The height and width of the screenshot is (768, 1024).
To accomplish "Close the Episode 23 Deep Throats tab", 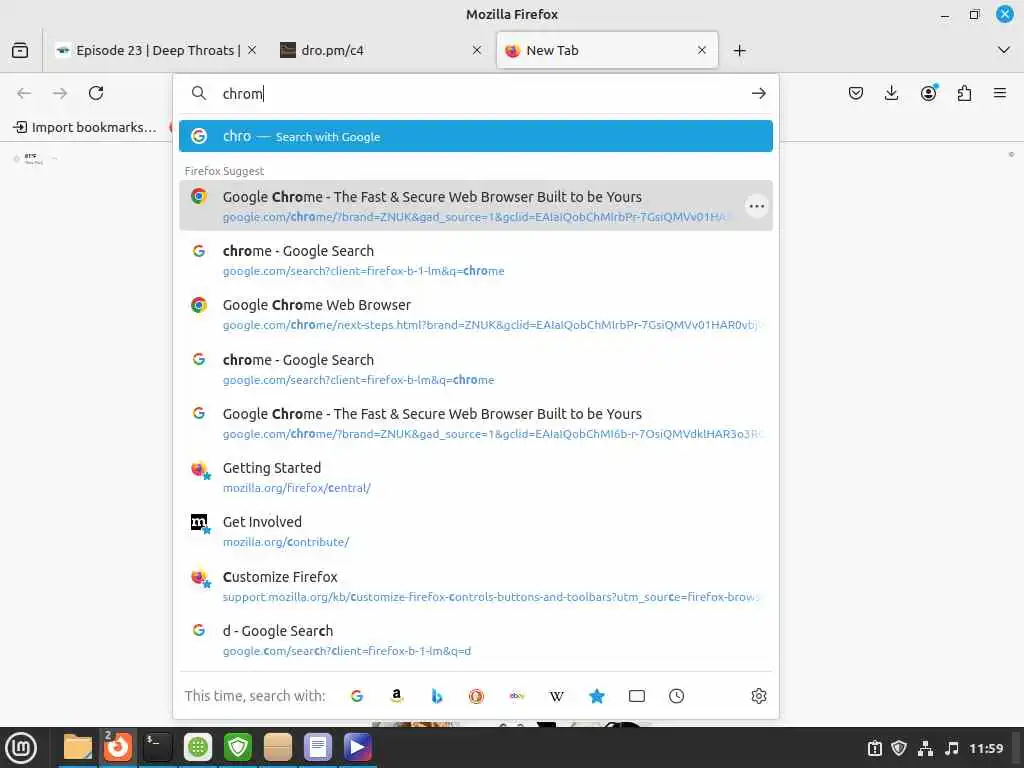I will pos(252,50).
